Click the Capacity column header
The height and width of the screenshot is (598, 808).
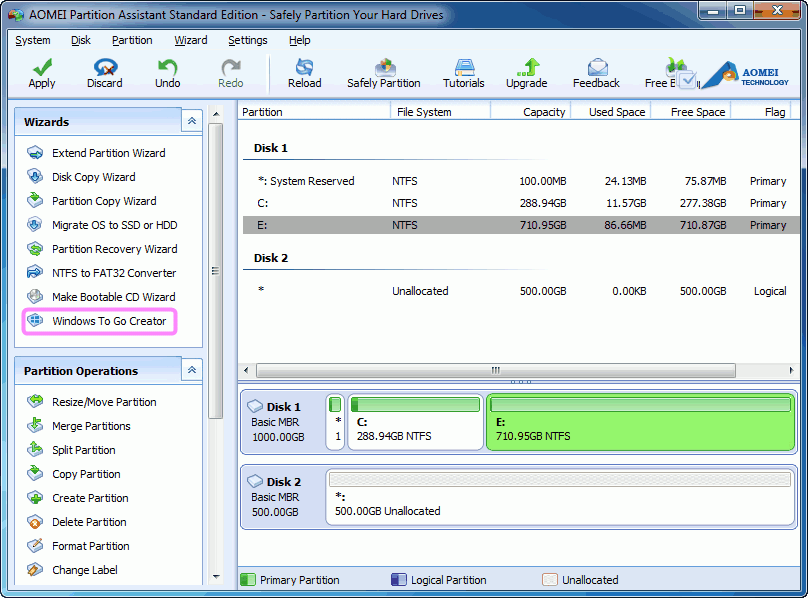coord(531,112)
